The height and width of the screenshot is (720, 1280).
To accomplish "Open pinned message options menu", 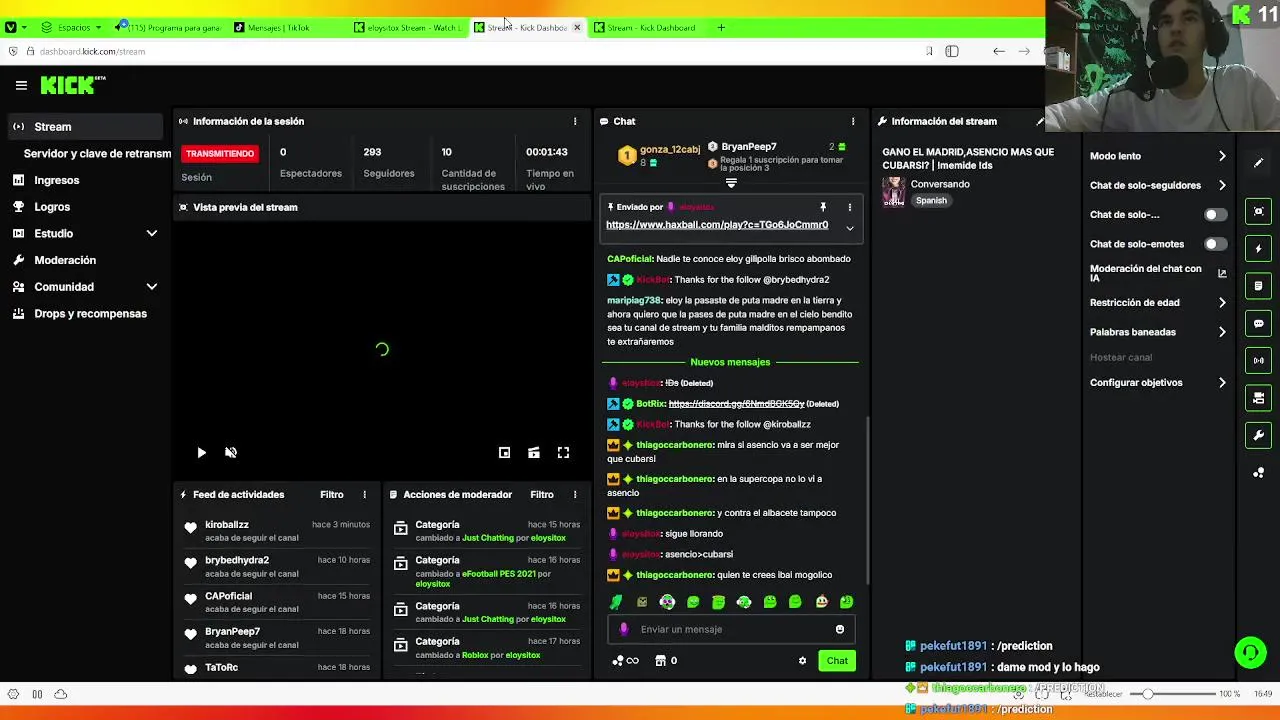I will point(850,207).
